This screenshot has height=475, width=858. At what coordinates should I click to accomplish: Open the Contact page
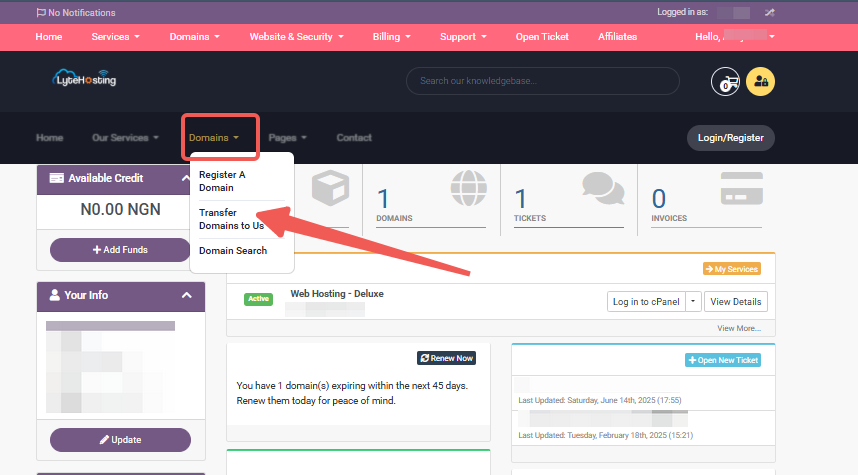click(353, 138)
